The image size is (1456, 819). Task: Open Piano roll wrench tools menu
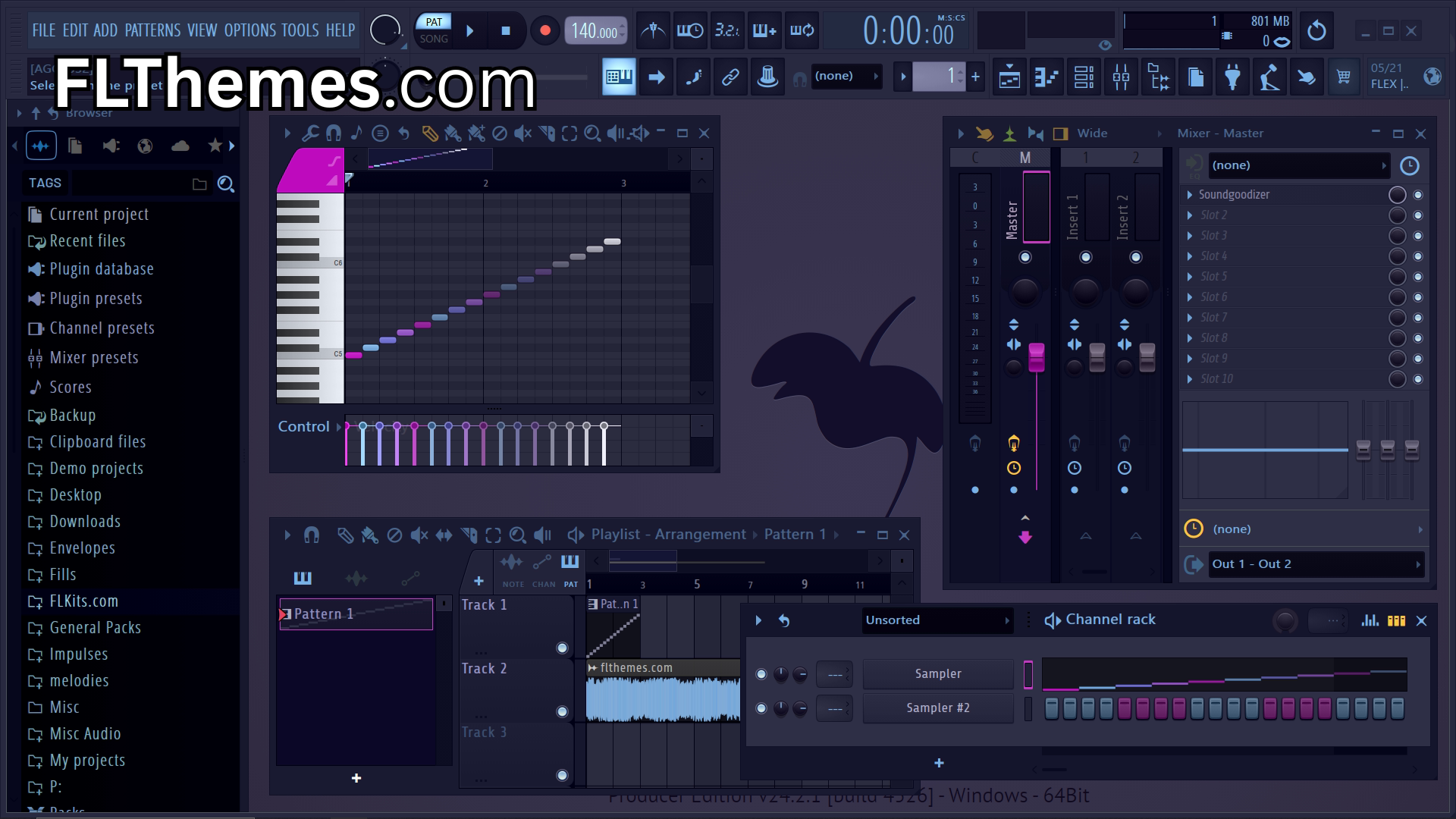coord(309,133)
